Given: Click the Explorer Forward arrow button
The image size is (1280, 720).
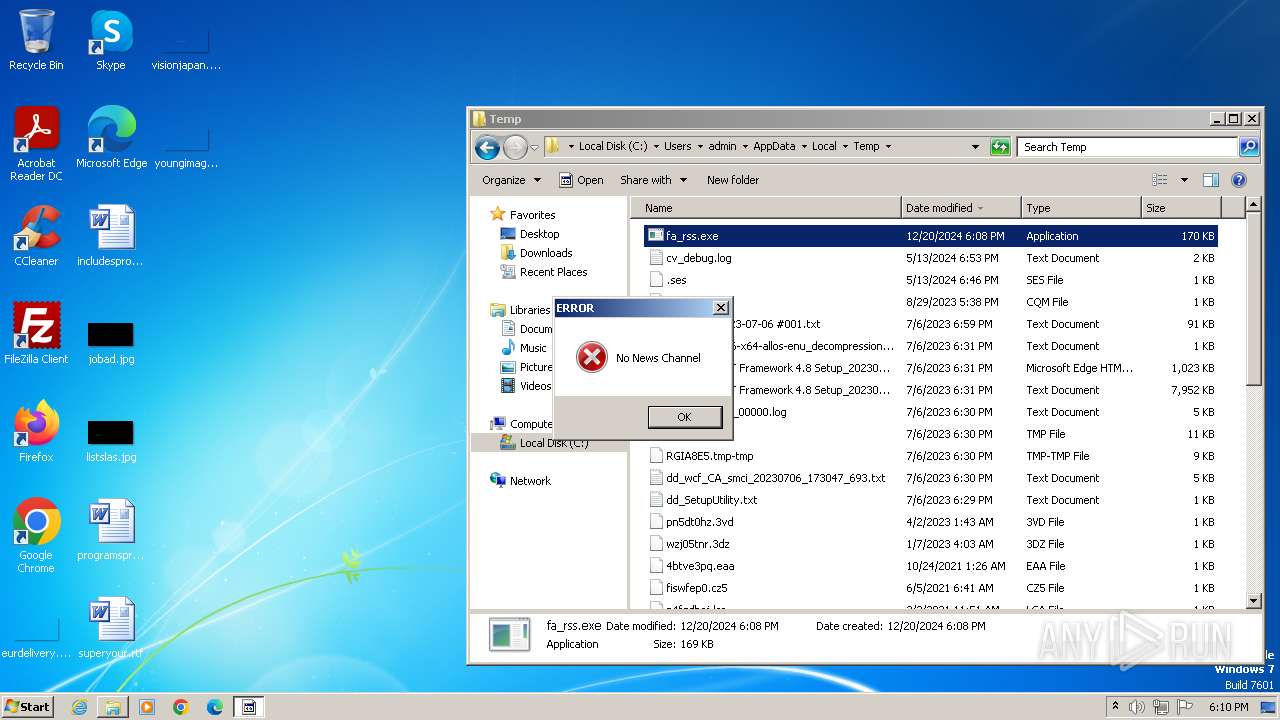Looking at the screenshot, I should coord(514,147).
